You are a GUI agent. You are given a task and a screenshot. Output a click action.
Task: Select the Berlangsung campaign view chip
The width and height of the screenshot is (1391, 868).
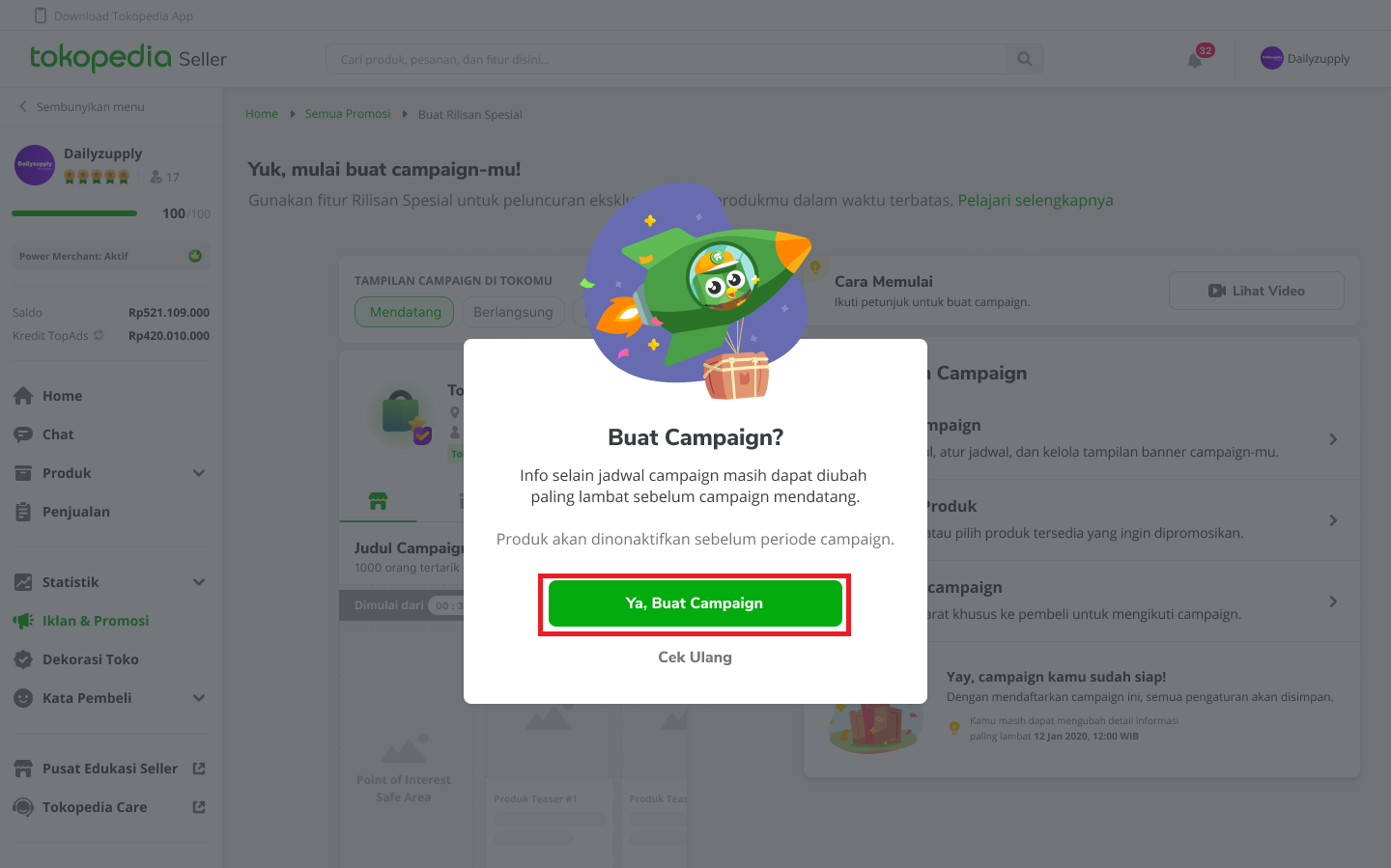click(513, 312)
